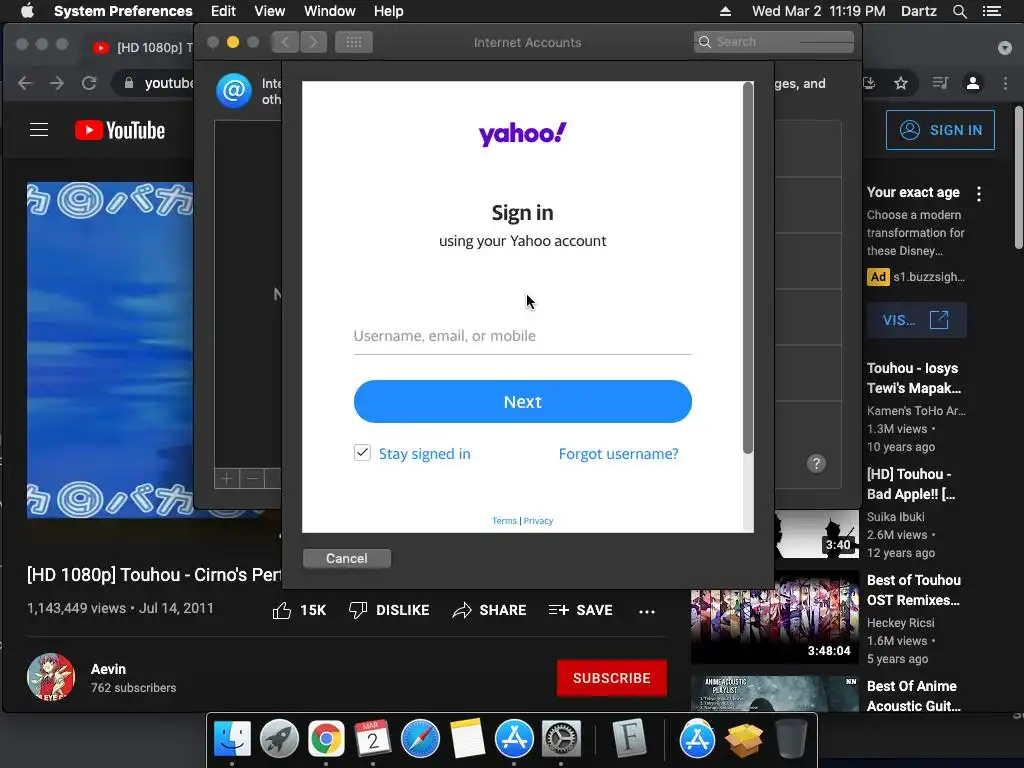Screen dimensions: 1024x768
Task: Open Chrome media control icon
Action: click(940, 83)
